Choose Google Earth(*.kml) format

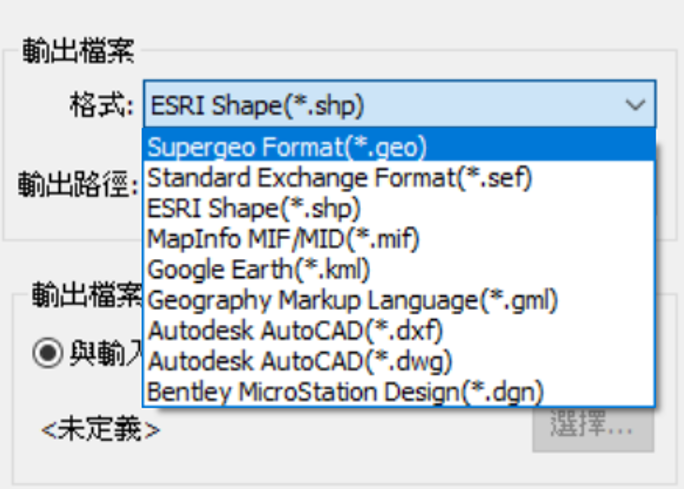[399, 269]
